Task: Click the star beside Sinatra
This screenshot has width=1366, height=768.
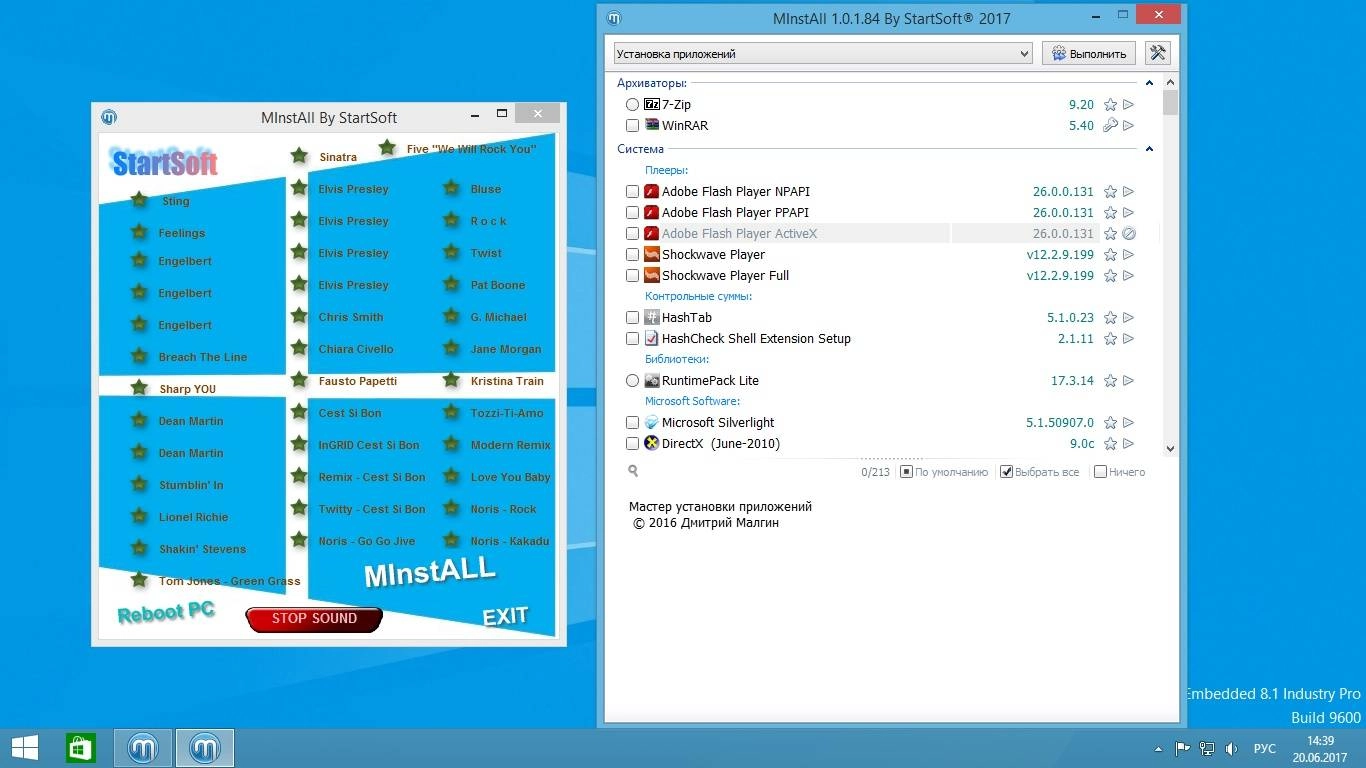Action: coord(299,156)
